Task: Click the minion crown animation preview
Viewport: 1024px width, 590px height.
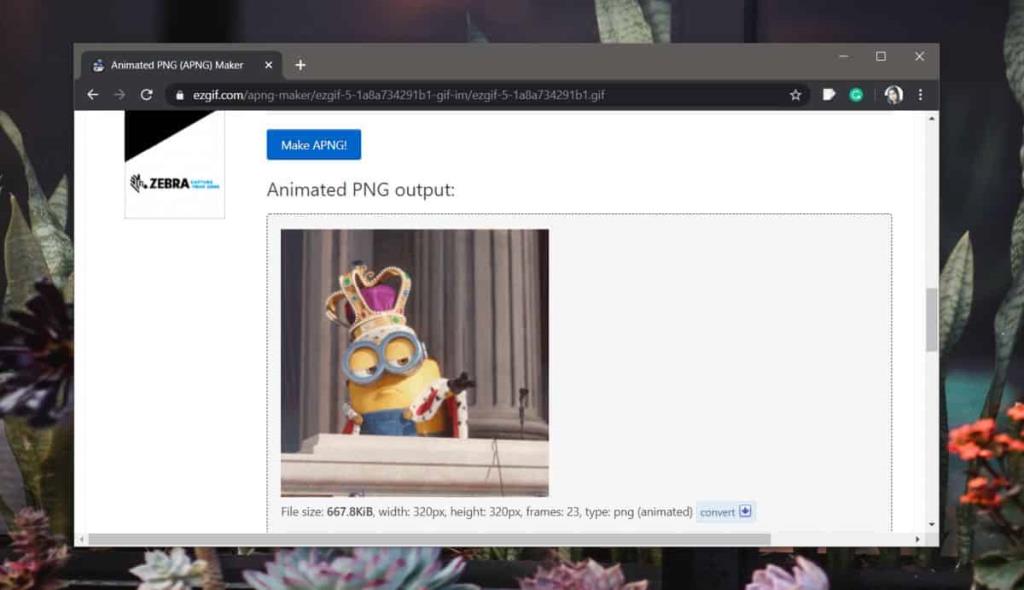Action: click(416, 360)
